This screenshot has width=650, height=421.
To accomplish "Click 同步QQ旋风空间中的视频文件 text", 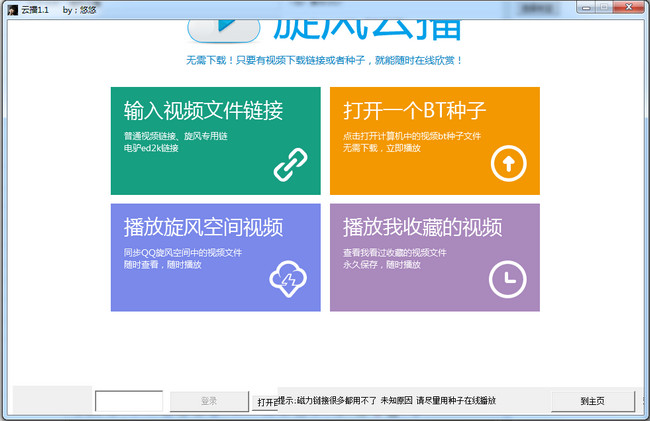I will click(183, 252).
